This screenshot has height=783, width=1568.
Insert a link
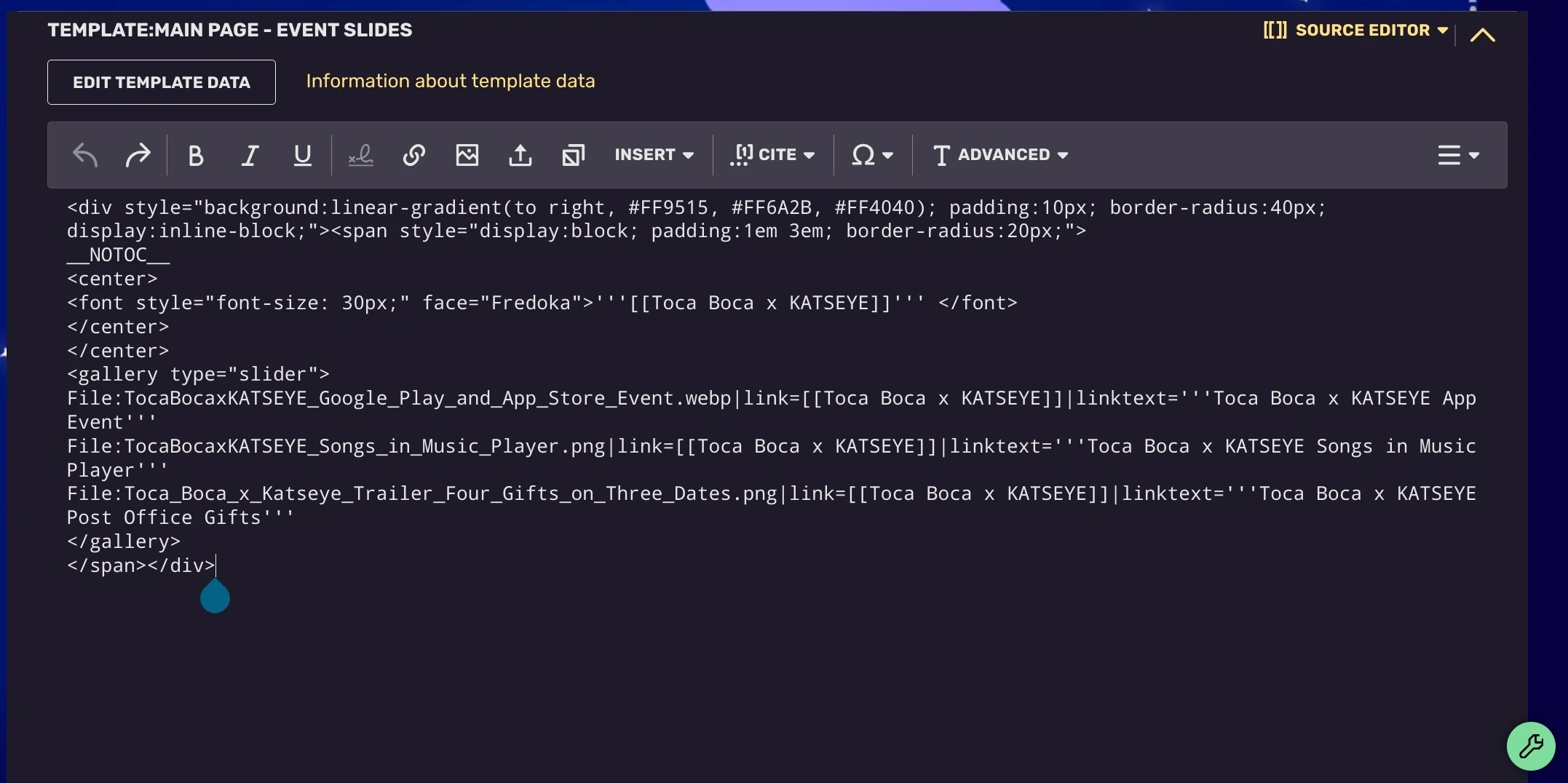[413, 155]
